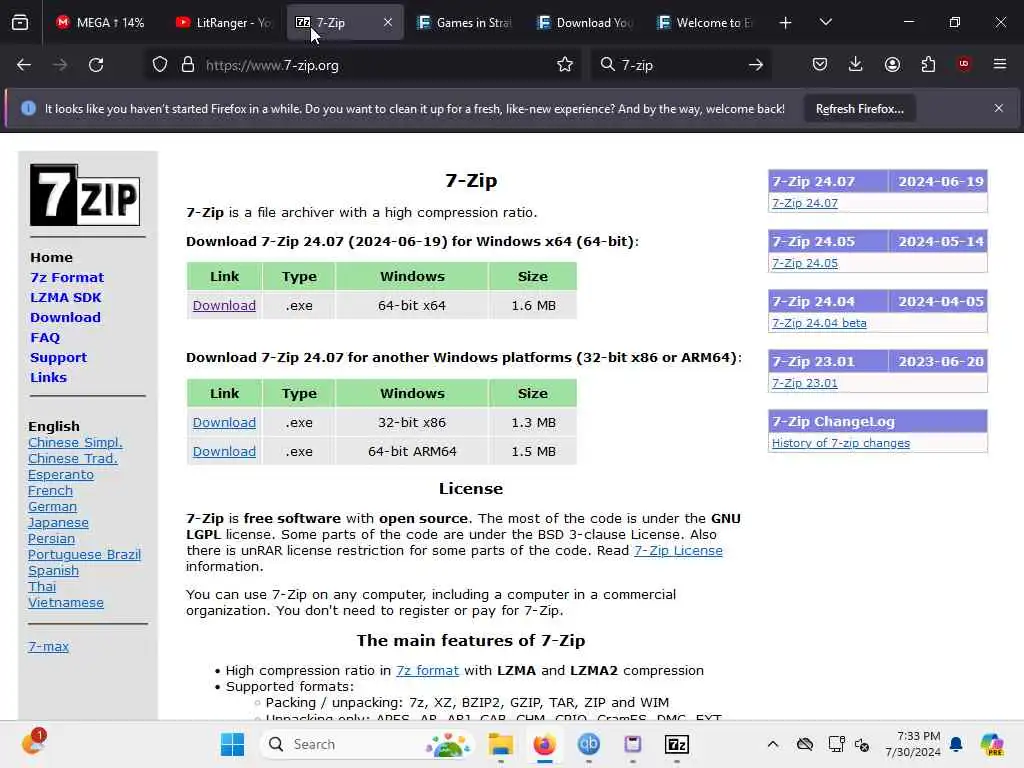Click the Windows taskbar Search box

(367, 744)
